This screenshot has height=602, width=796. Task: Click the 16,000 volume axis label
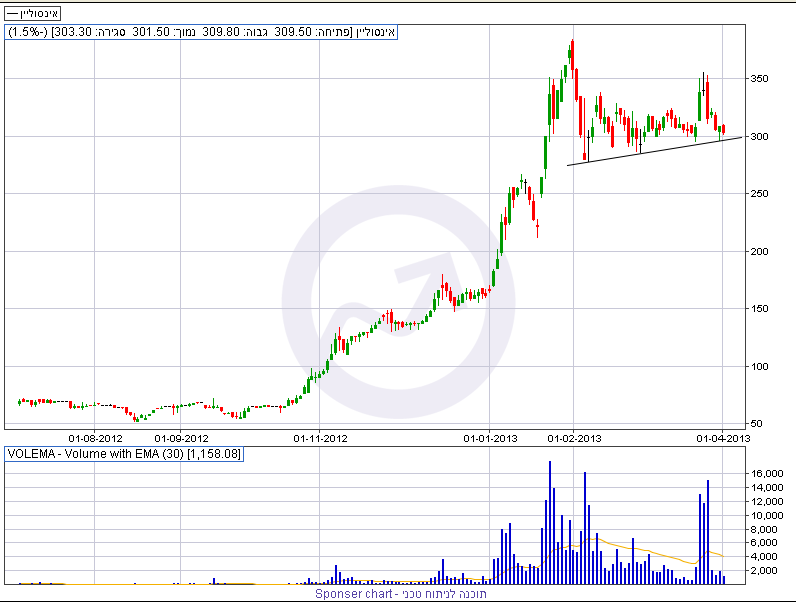click(x=768, y=474)
